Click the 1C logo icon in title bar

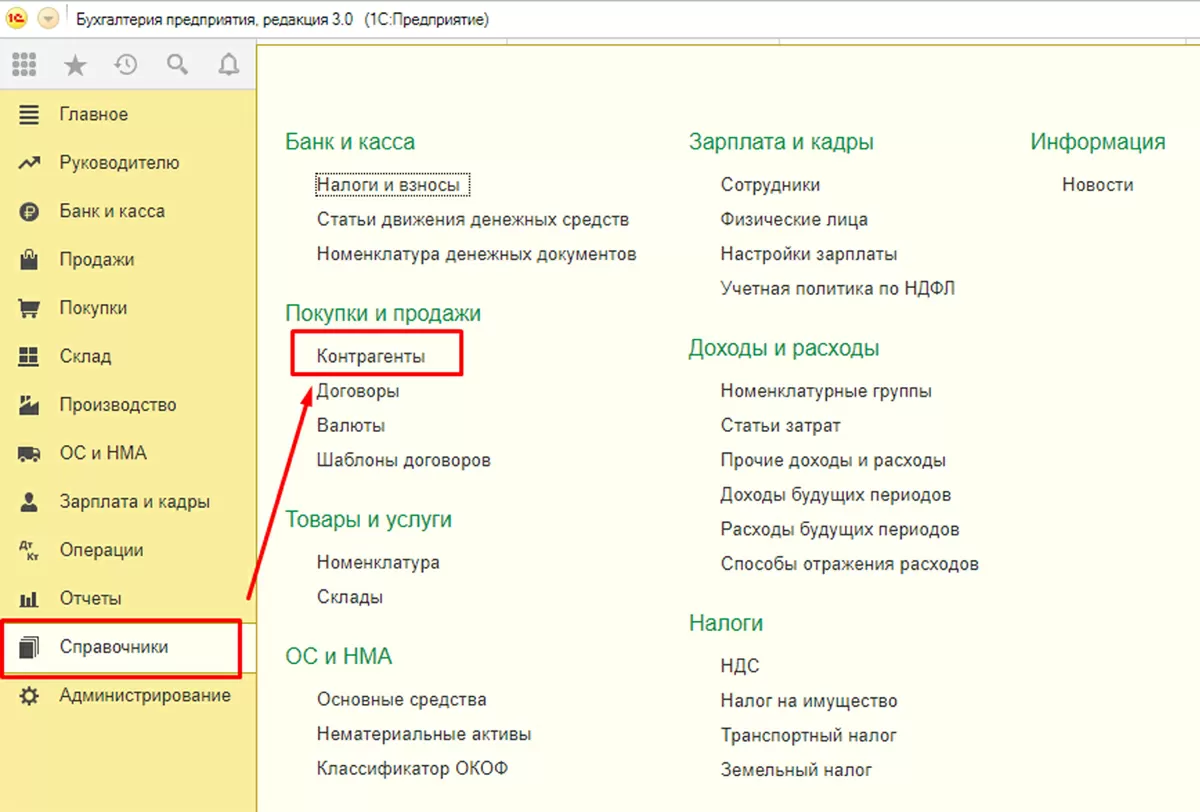point(17,19)
